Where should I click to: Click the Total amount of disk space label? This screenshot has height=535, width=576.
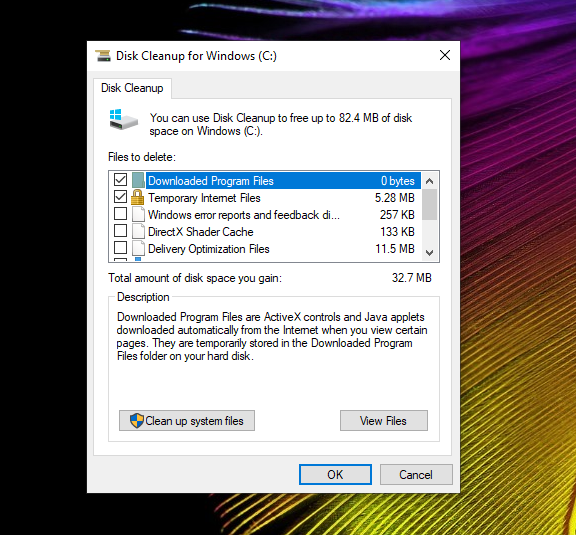click(x=195, y=278)
